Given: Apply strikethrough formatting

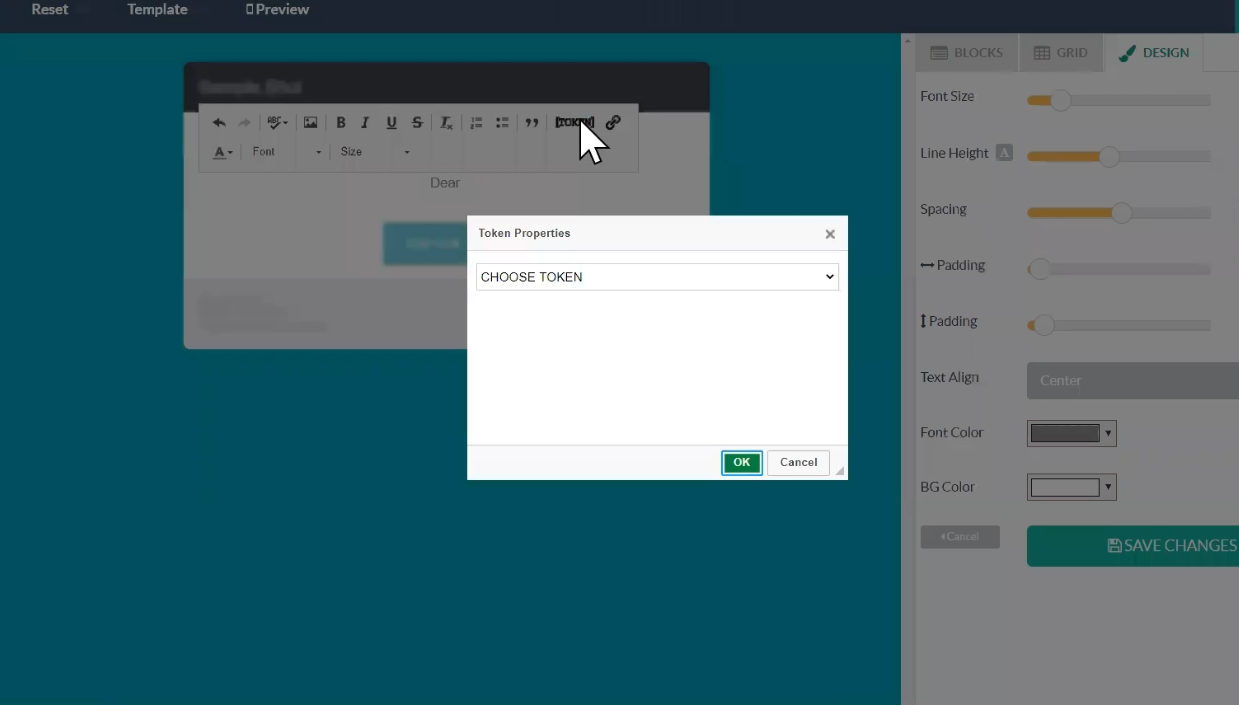Looking at the screenshot, I should [417, 123].
